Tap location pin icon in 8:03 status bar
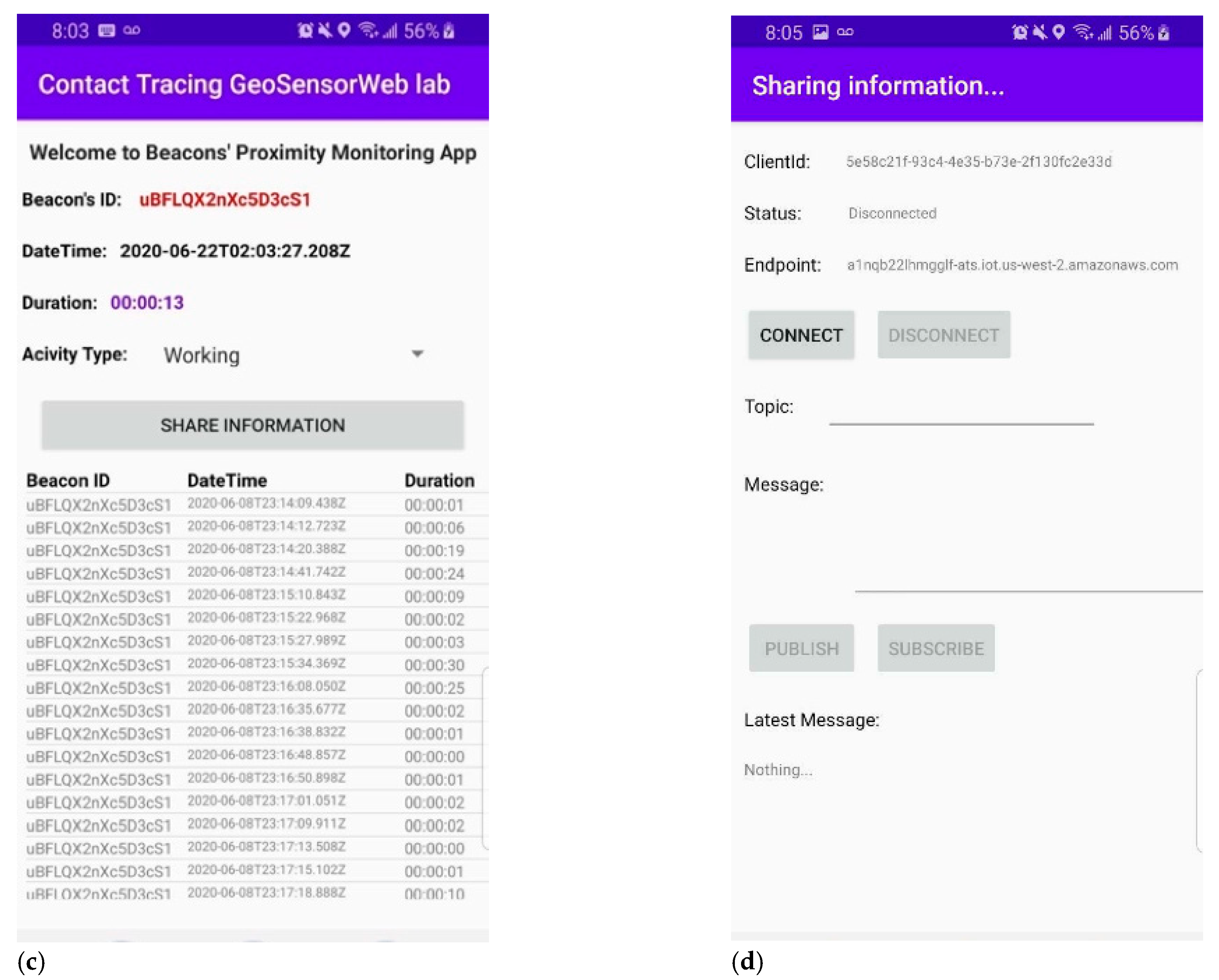This screenshot has width=1219, height=980. pyautogui.click(x=344, y=30)
